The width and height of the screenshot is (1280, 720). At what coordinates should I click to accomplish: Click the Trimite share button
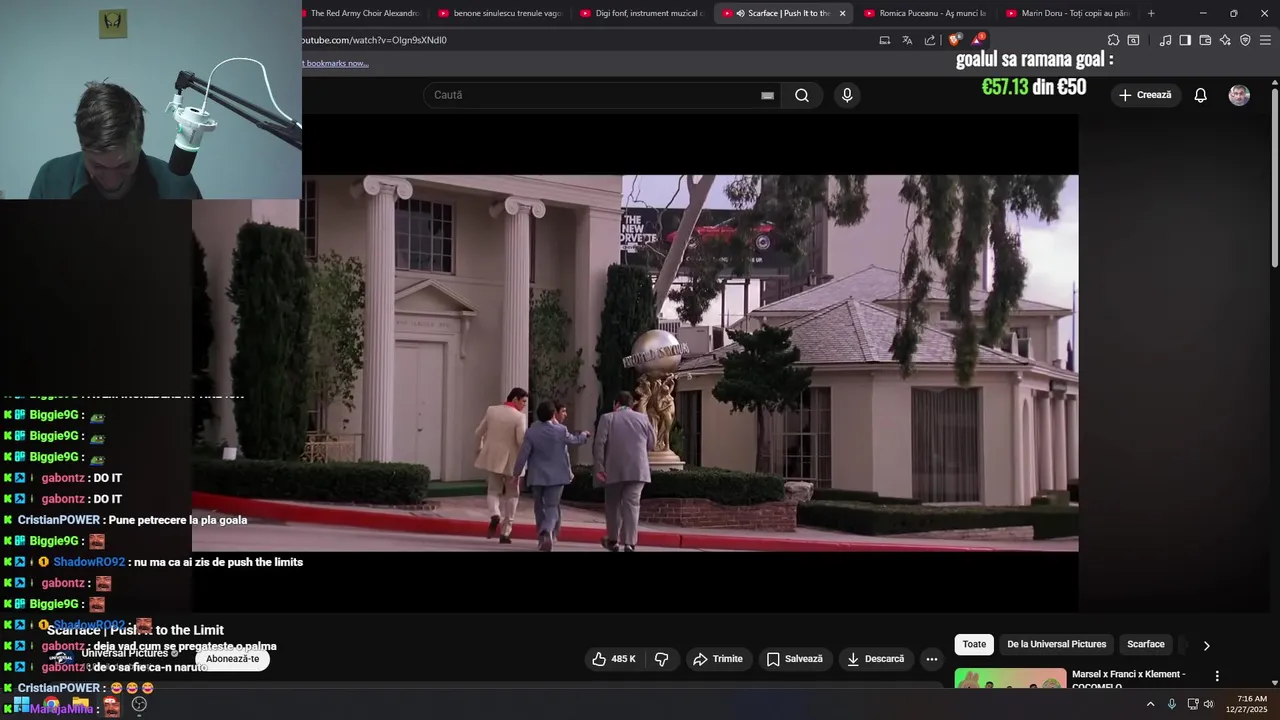(x=718, y=659)
